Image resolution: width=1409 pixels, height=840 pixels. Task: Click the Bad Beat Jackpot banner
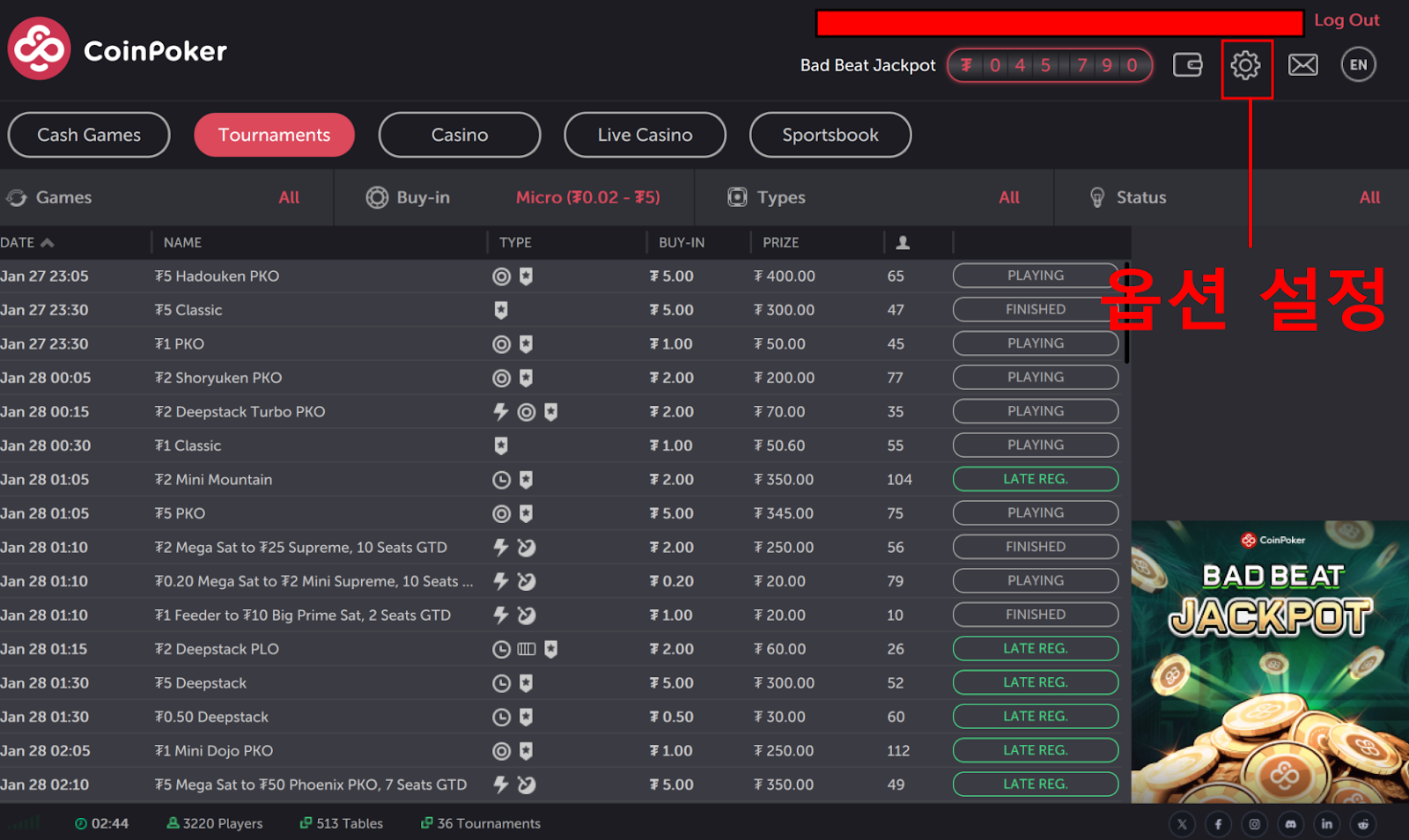pos(1270,661)
